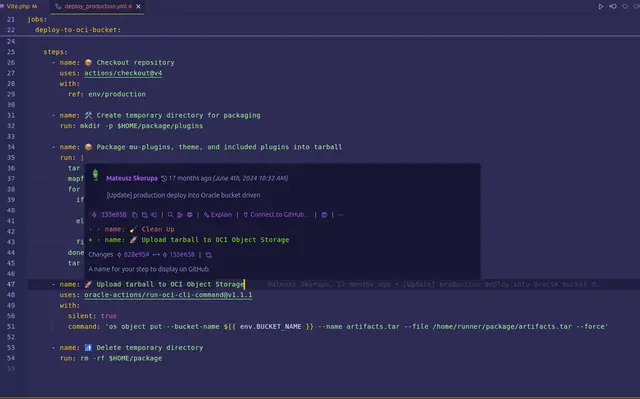640x399 pixels.
Task: Click the date '(June 4th, 2024 10:32 AM)'
Action: pyautogui.click(x=250, y=178)
